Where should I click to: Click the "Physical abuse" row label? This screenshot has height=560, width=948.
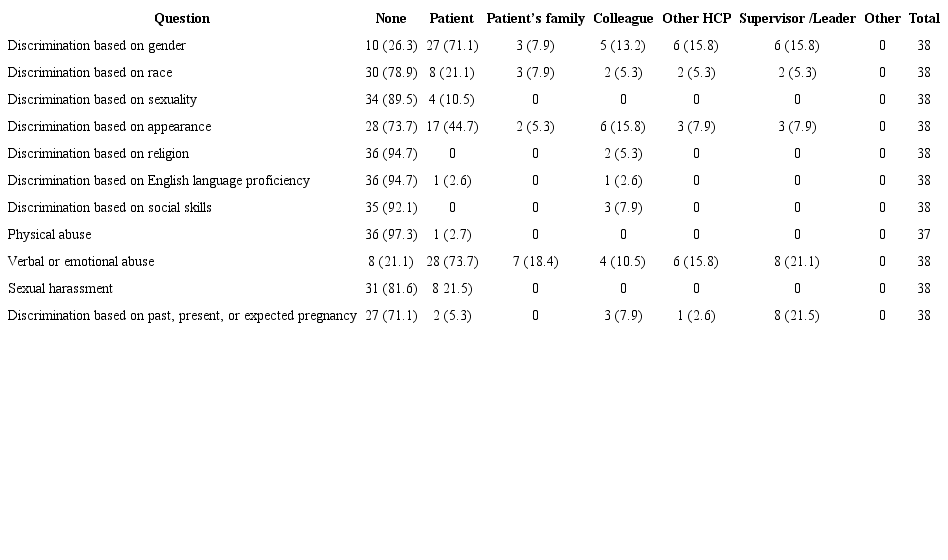coord(49,235)
